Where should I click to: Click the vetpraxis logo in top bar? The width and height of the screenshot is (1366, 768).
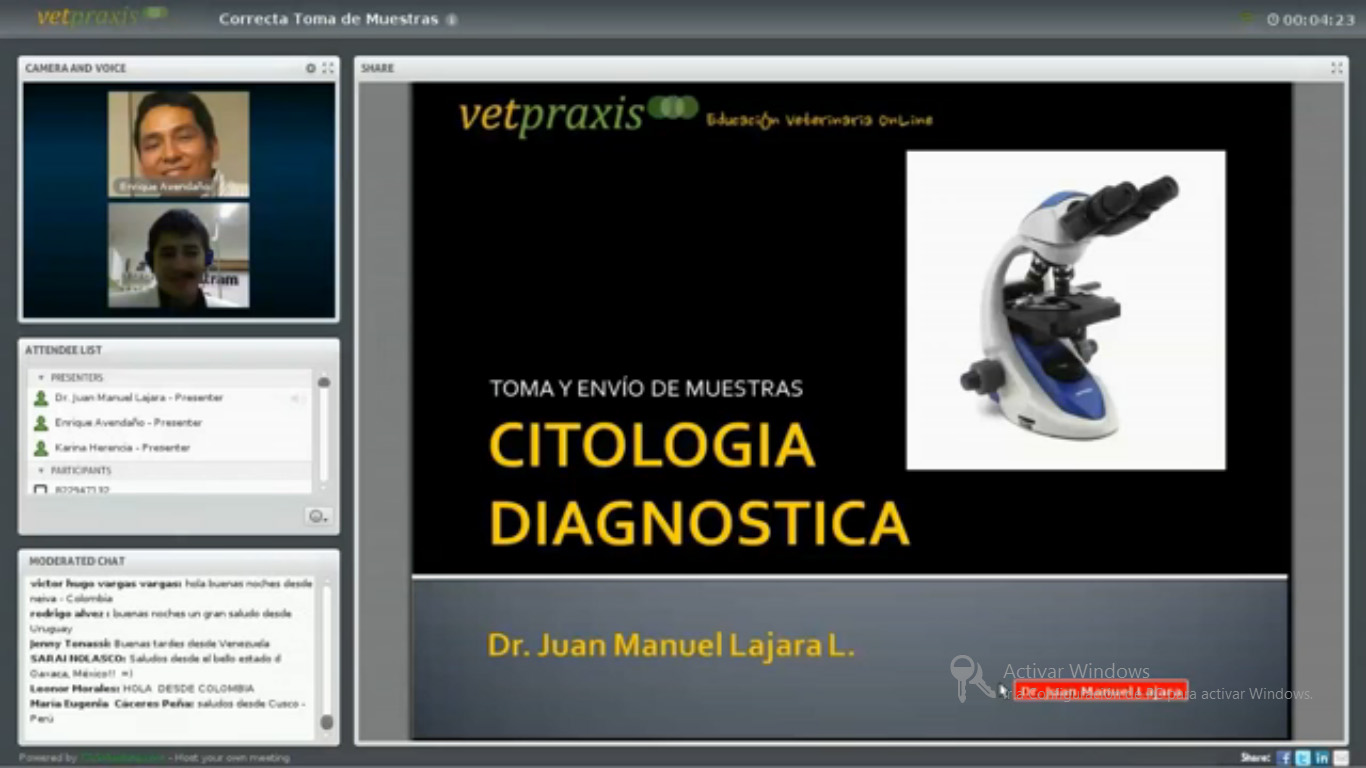pos(100,17)
